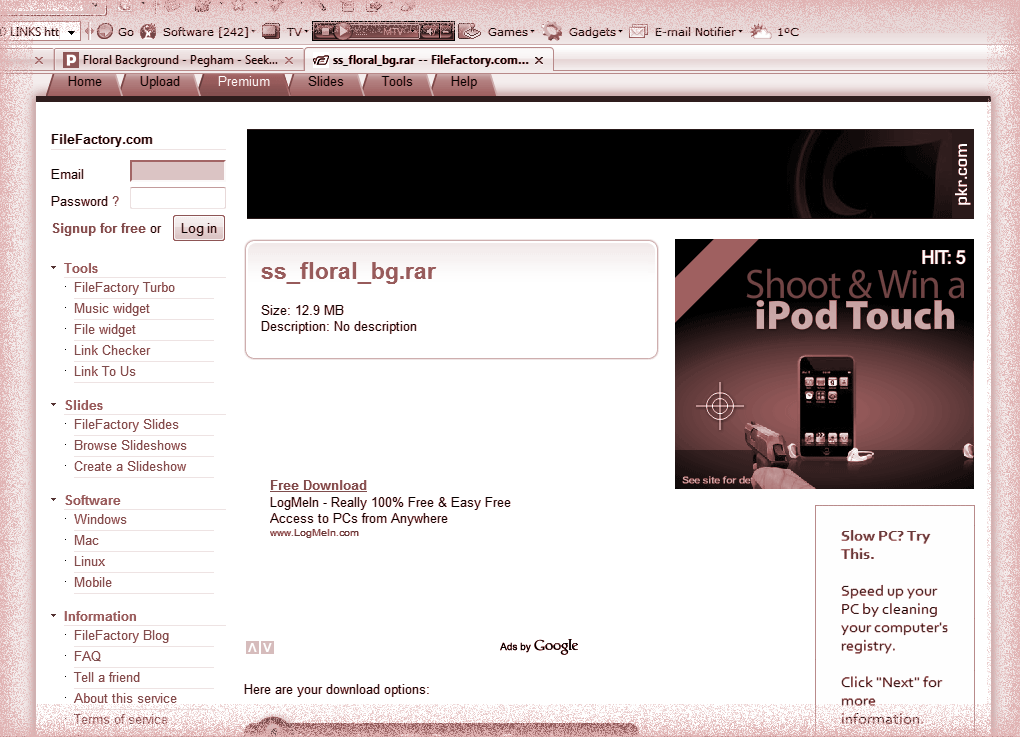This screenshot has height=737, width=1020.
Task: Open the Software [242] dropdown
Action: (253, 32)
